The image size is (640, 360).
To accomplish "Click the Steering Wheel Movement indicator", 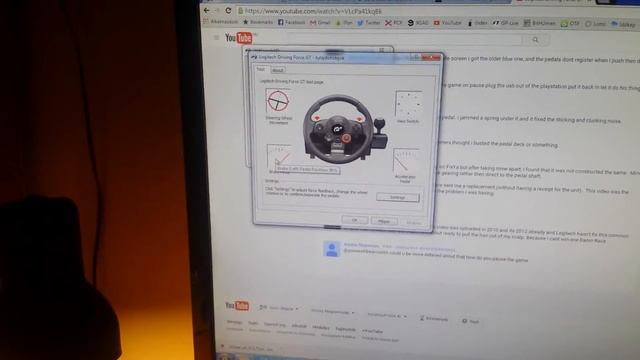I will pos(278,100).
